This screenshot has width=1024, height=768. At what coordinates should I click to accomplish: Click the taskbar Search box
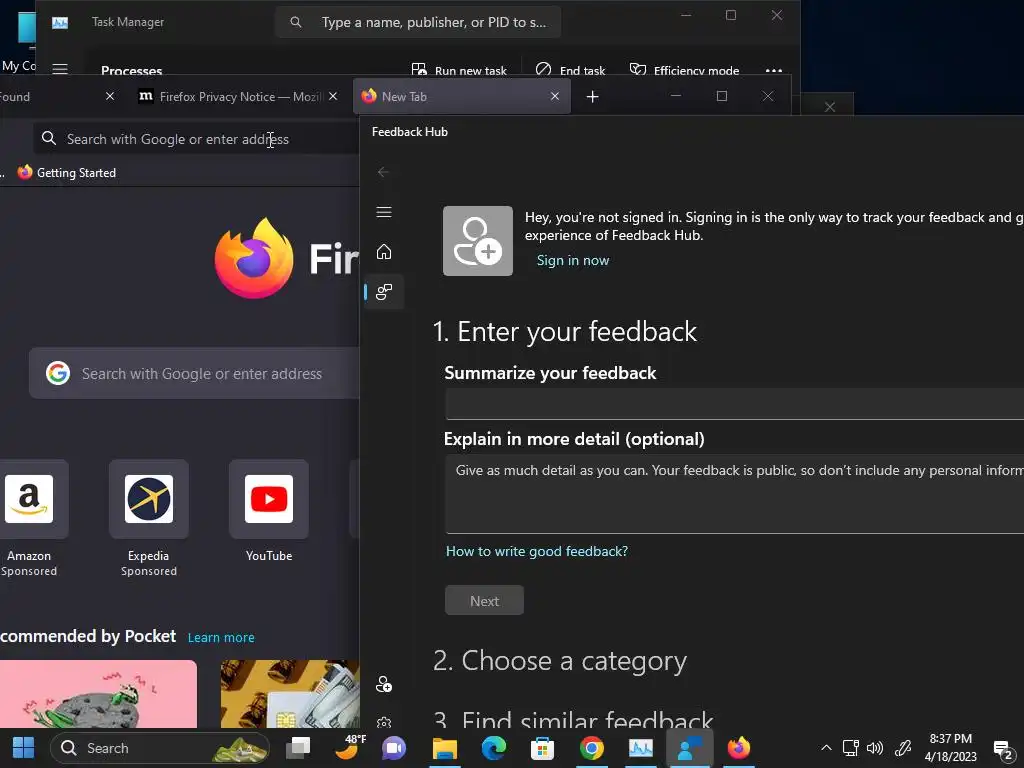coord(159,748)
